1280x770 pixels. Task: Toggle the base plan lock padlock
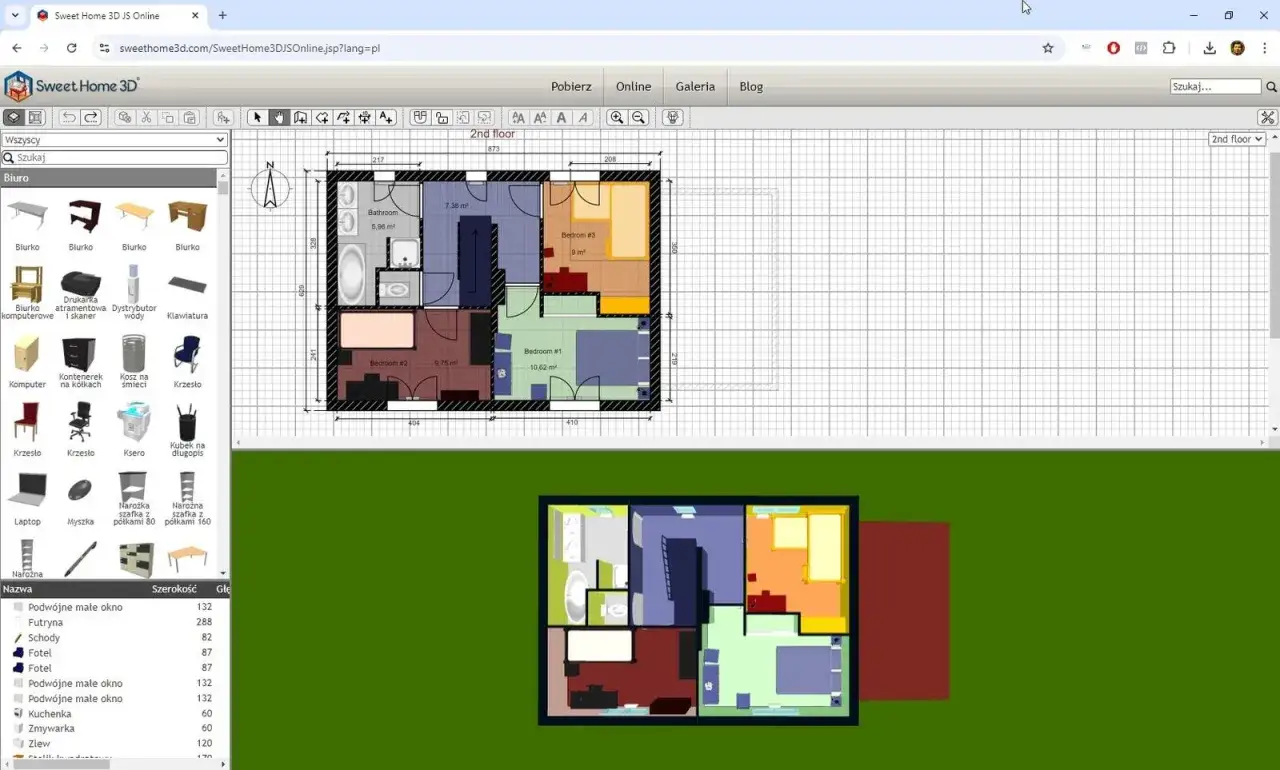point(443,117)
